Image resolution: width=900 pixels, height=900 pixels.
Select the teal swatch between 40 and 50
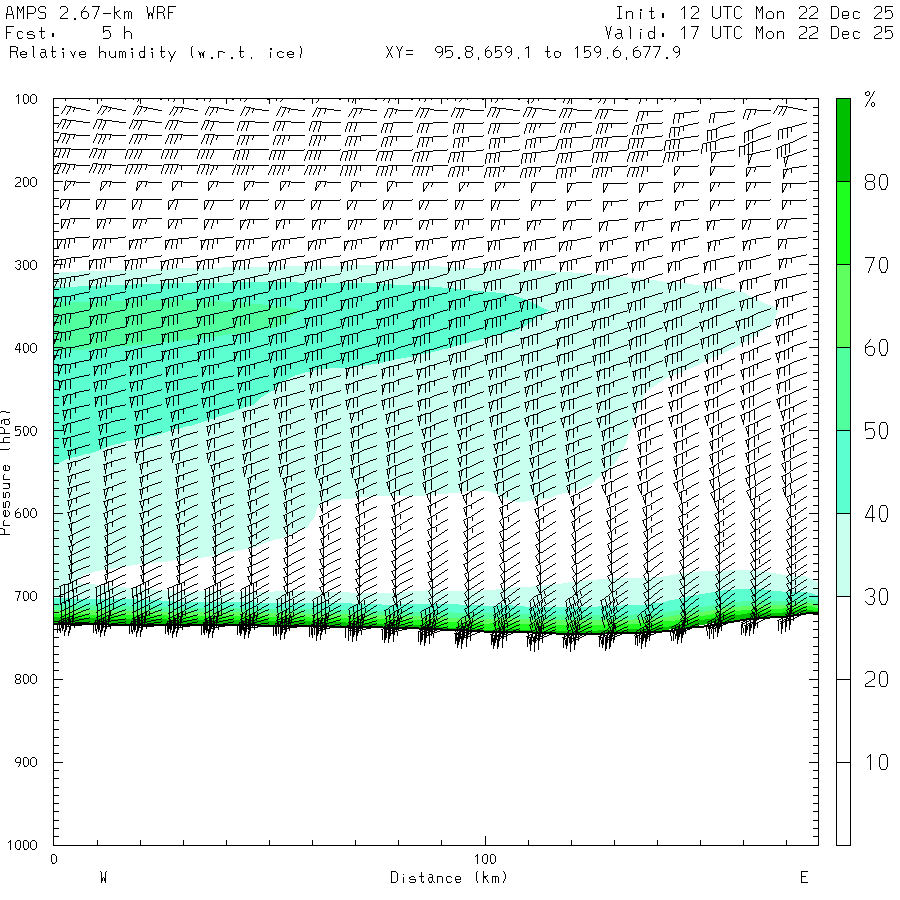(x=843, y=472)
